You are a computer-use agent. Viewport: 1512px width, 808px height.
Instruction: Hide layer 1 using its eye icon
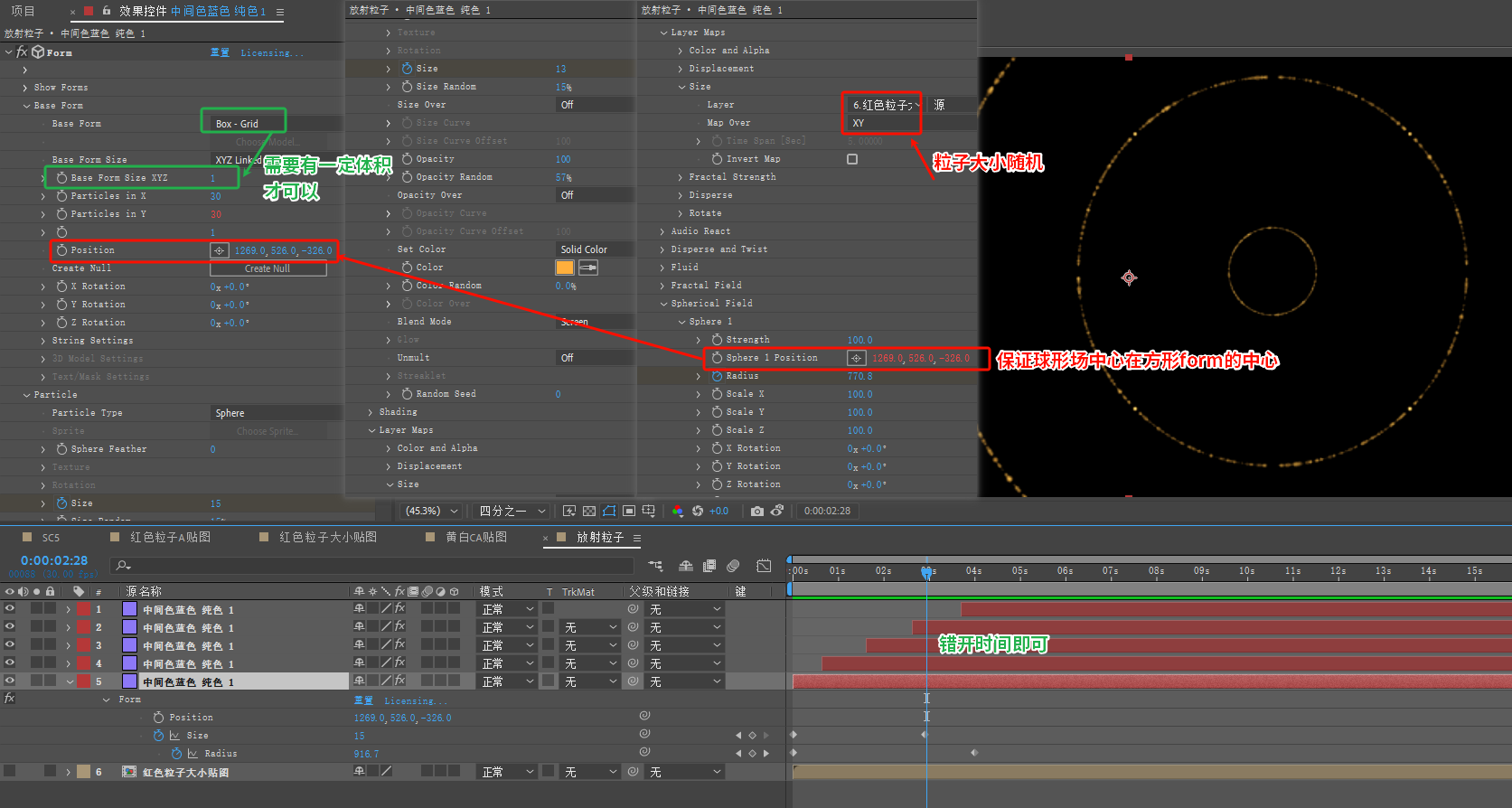[10, 609]
